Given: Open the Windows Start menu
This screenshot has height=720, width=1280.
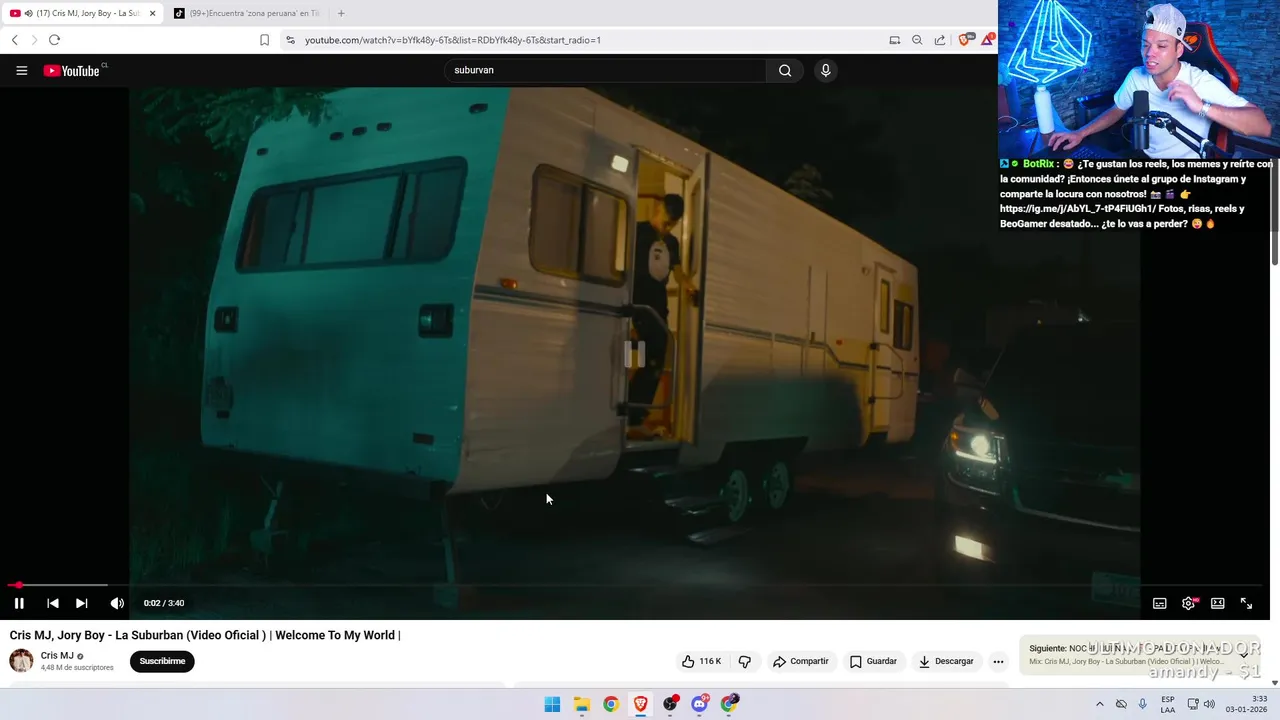Looking at the screenshot, I should [x=552, y=704].
